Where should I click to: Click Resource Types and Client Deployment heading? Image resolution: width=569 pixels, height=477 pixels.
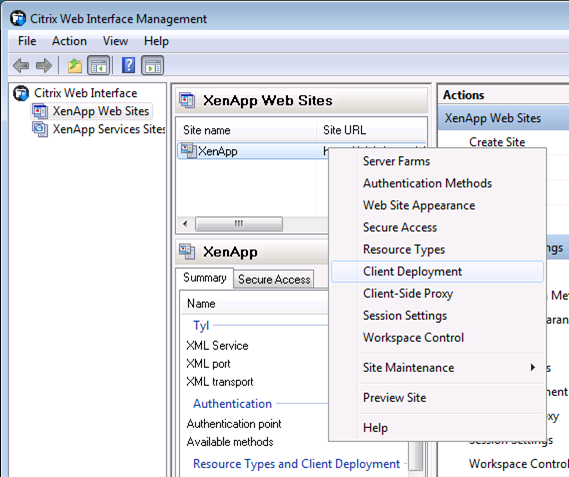point(296,464)
